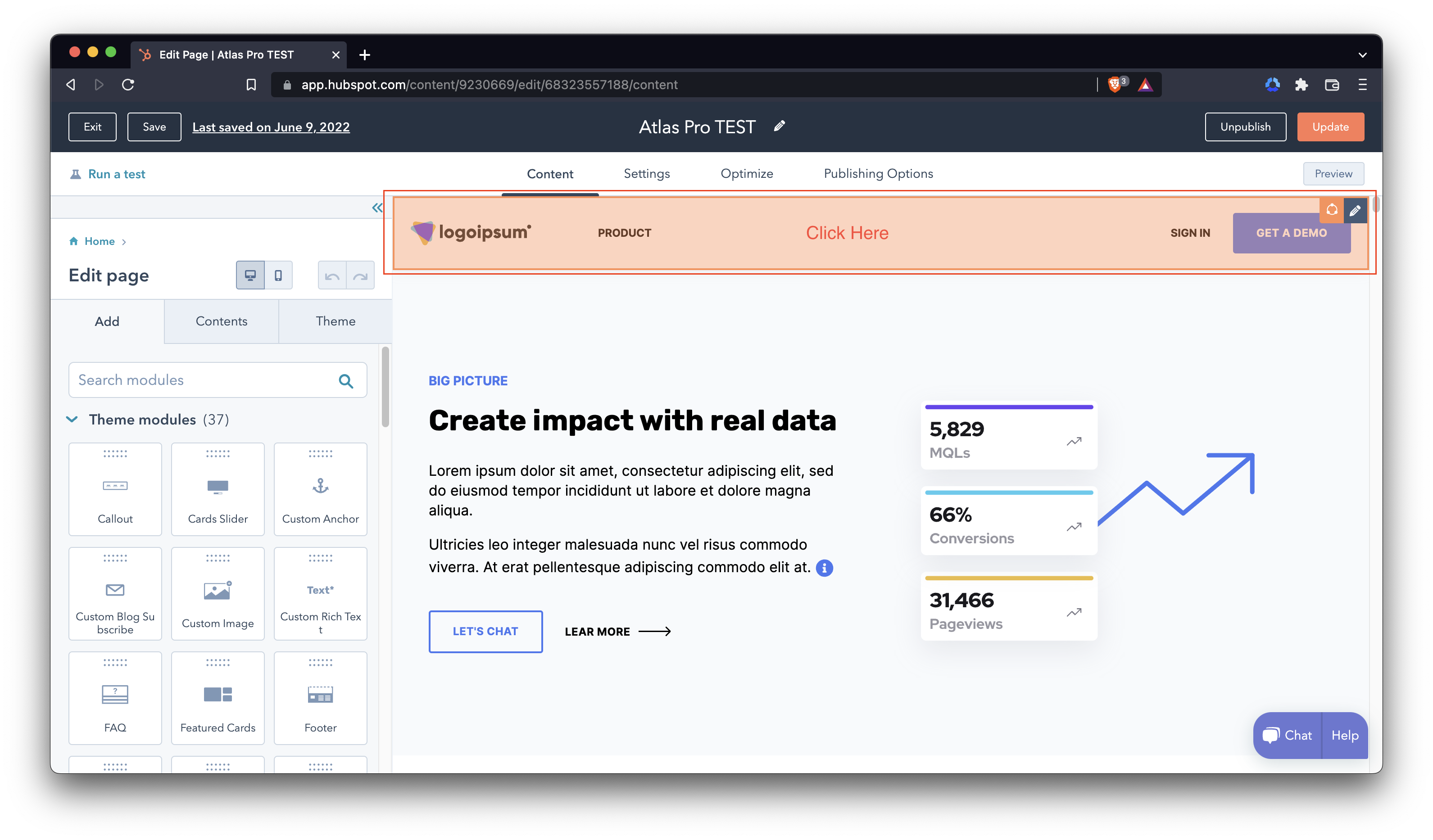Switch to the Content tab

click(550, 174)
